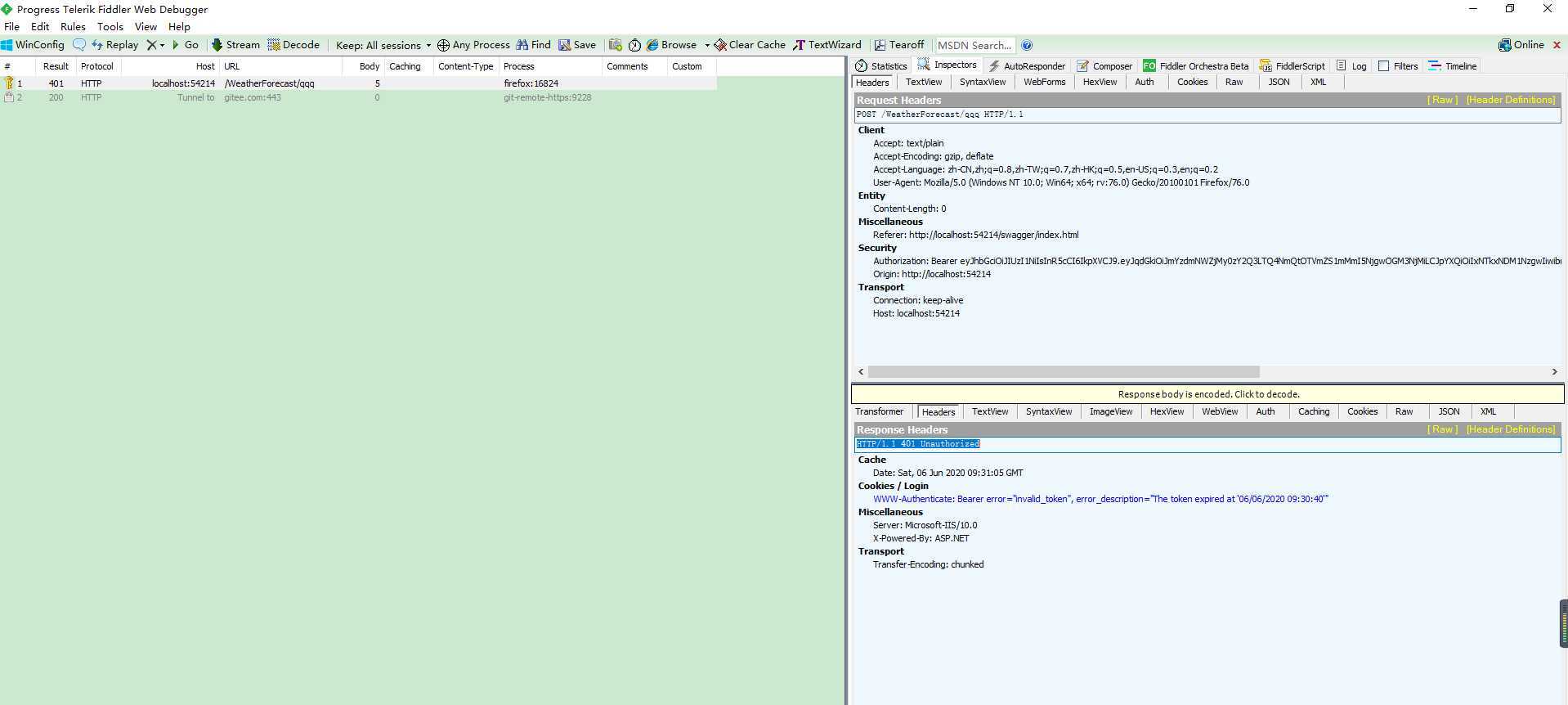Screen dimensions: 1568x705
Task: Click the request headers scroll-left arrow
Action: tap(861, 371)
